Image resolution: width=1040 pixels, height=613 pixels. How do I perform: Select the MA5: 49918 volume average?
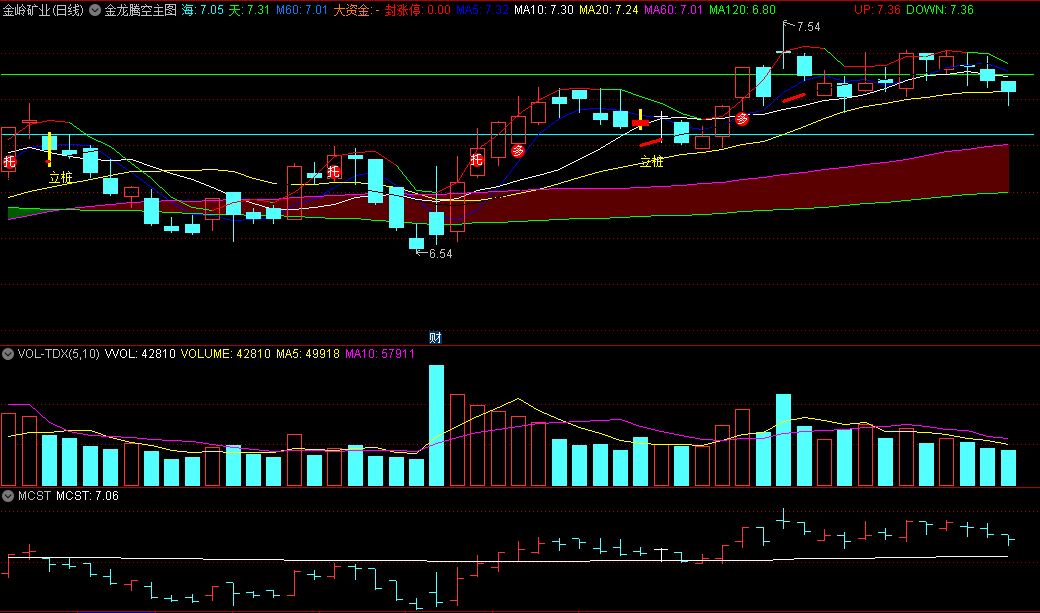click(x=308, y=354)
